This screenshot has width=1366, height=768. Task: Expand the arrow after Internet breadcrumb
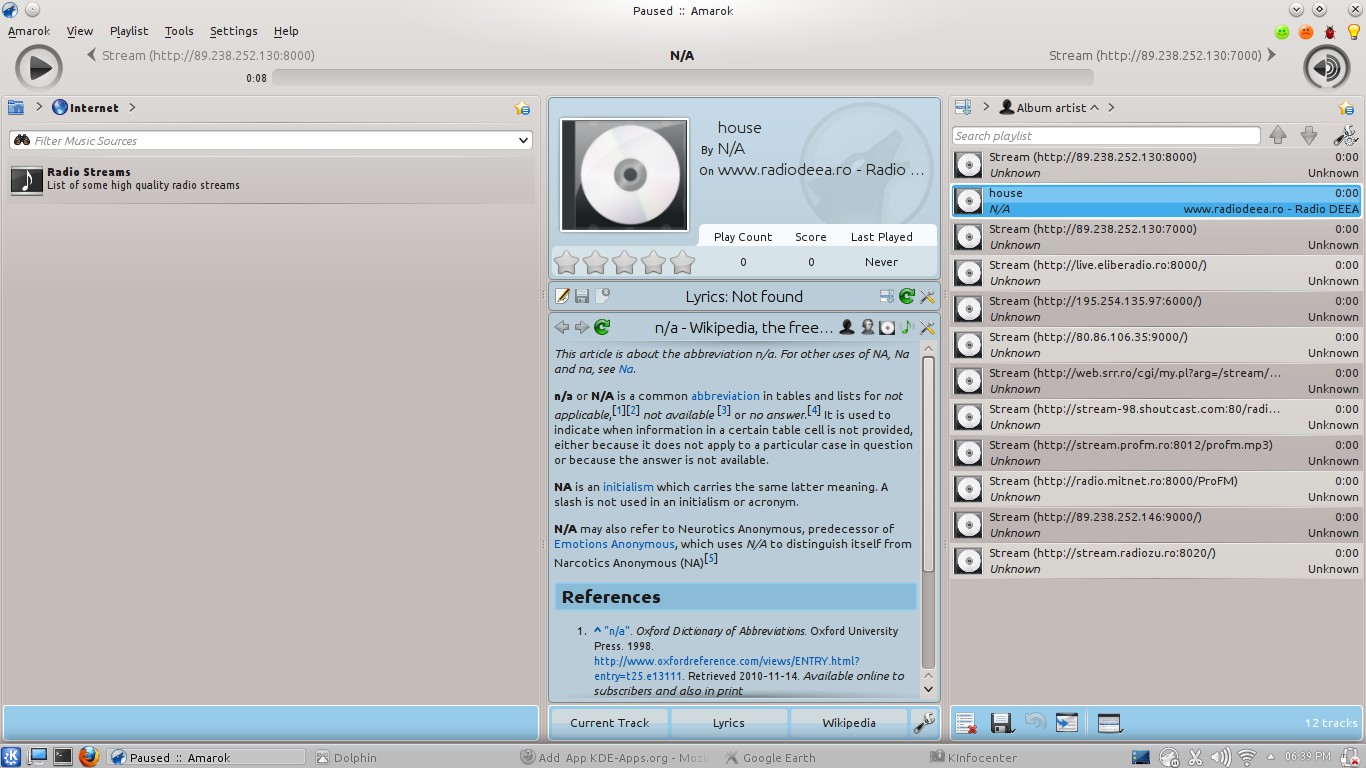click(132, 107)
